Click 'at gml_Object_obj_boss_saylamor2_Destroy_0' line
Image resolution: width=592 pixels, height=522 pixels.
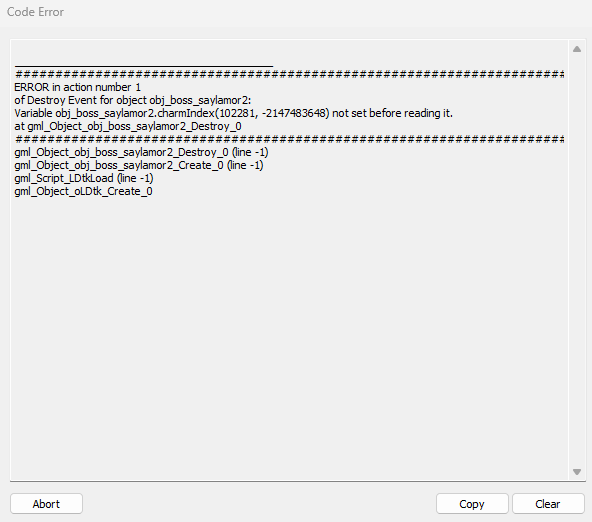coord(128,126)
